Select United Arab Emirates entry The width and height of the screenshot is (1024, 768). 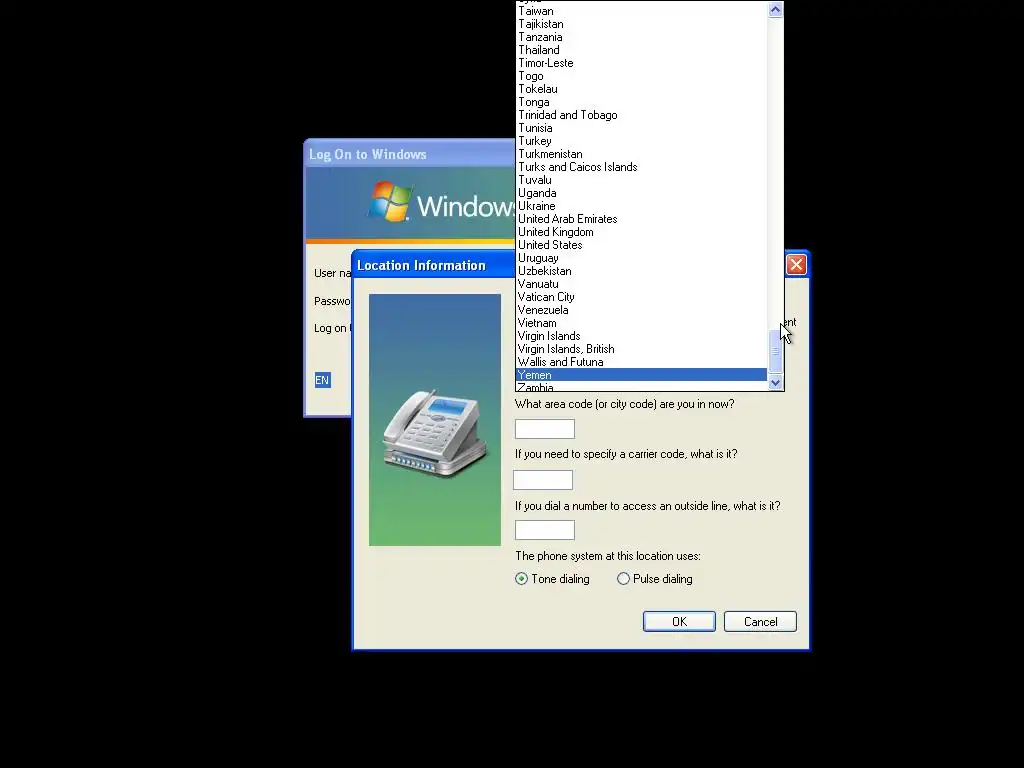641,219
